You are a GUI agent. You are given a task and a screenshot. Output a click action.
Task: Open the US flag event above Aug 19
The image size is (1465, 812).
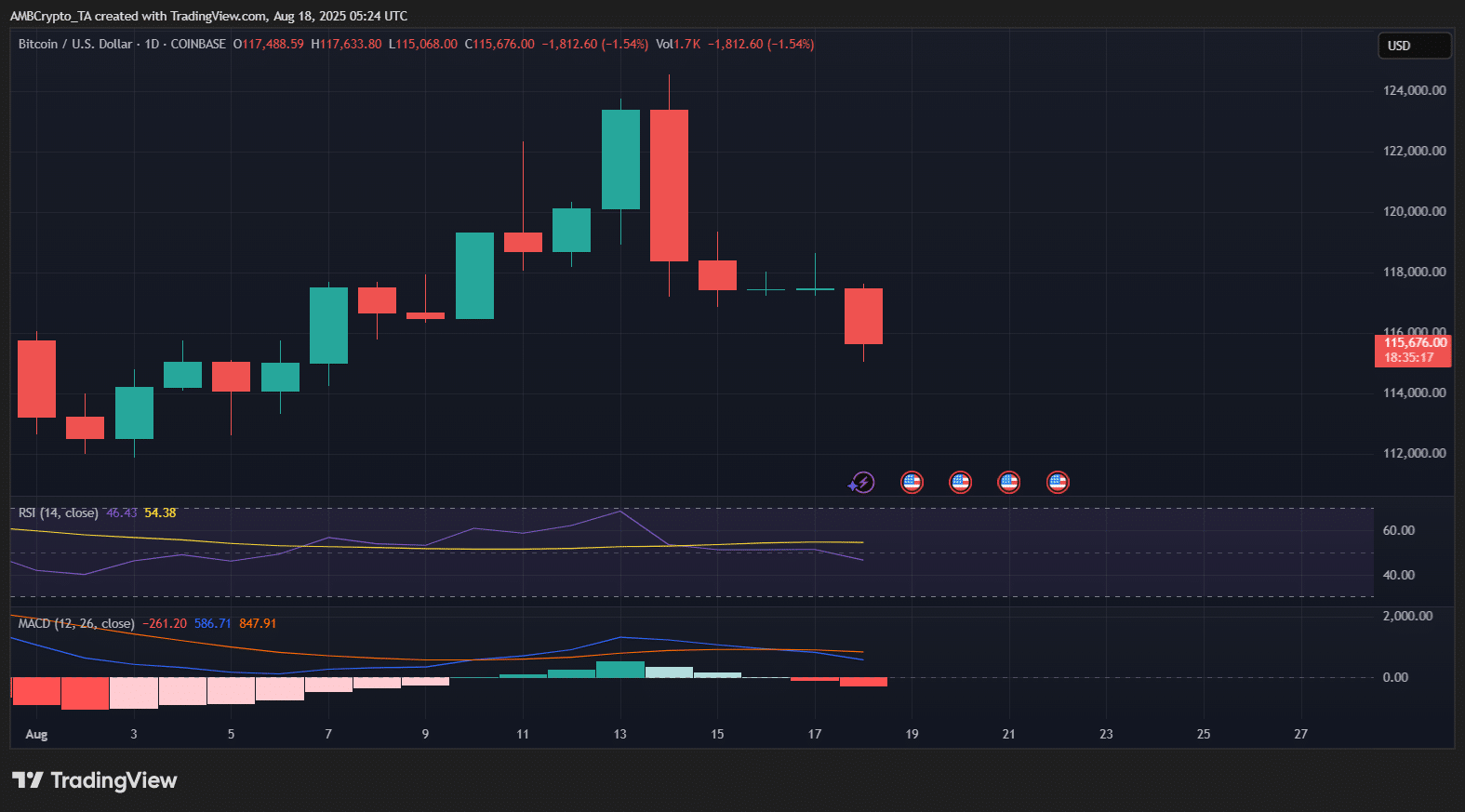[912, 482]
